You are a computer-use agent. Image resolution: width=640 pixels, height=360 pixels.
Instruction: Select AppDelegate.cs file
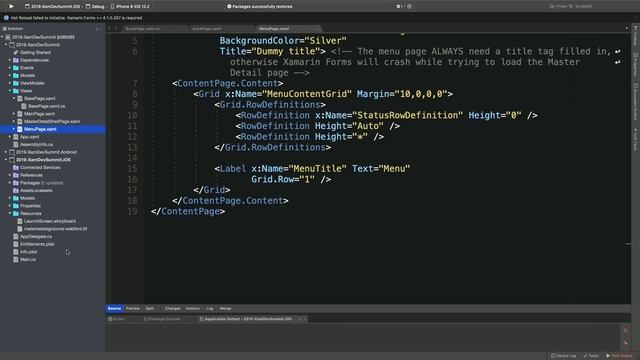tap(36, 237)
